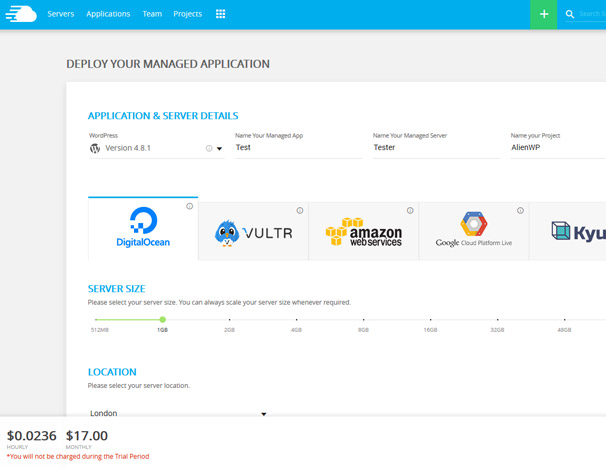
Task: Select the Kyup provider tab
Action: pos(568,231)
